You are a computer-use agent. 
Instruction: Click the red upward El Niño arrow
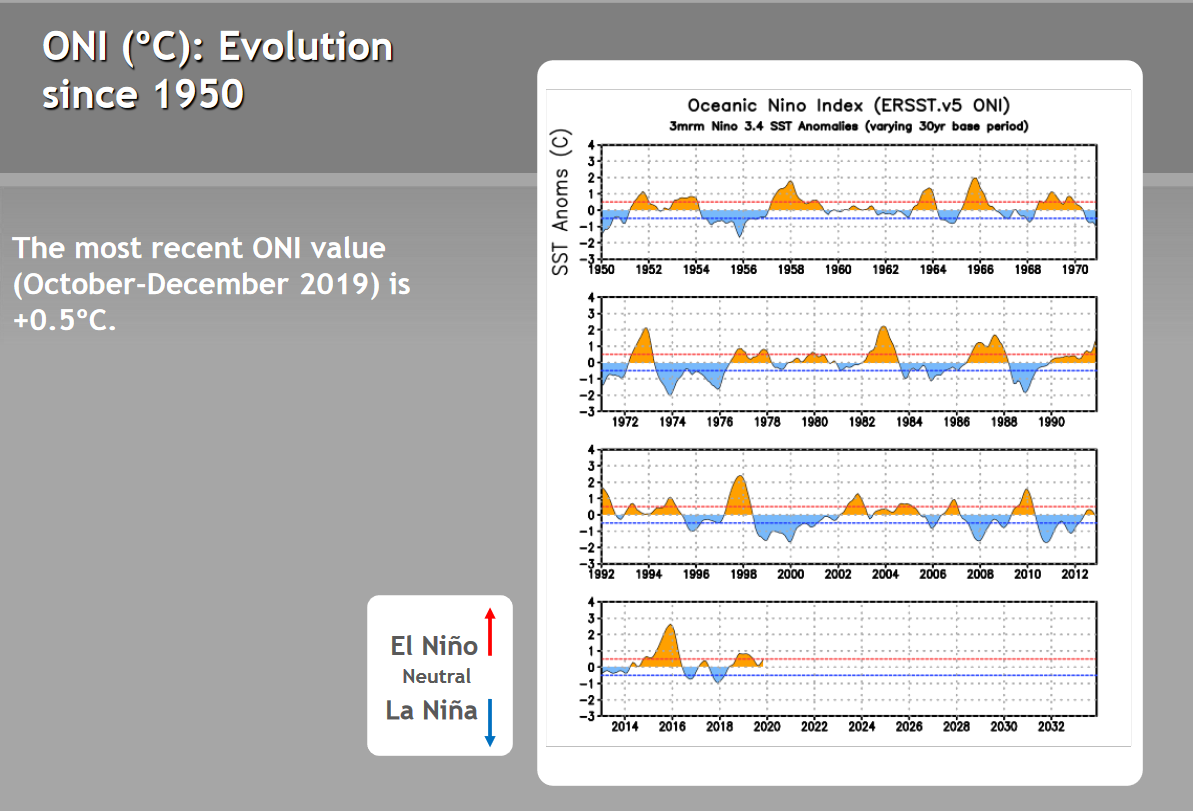click(x=490, y=631)
